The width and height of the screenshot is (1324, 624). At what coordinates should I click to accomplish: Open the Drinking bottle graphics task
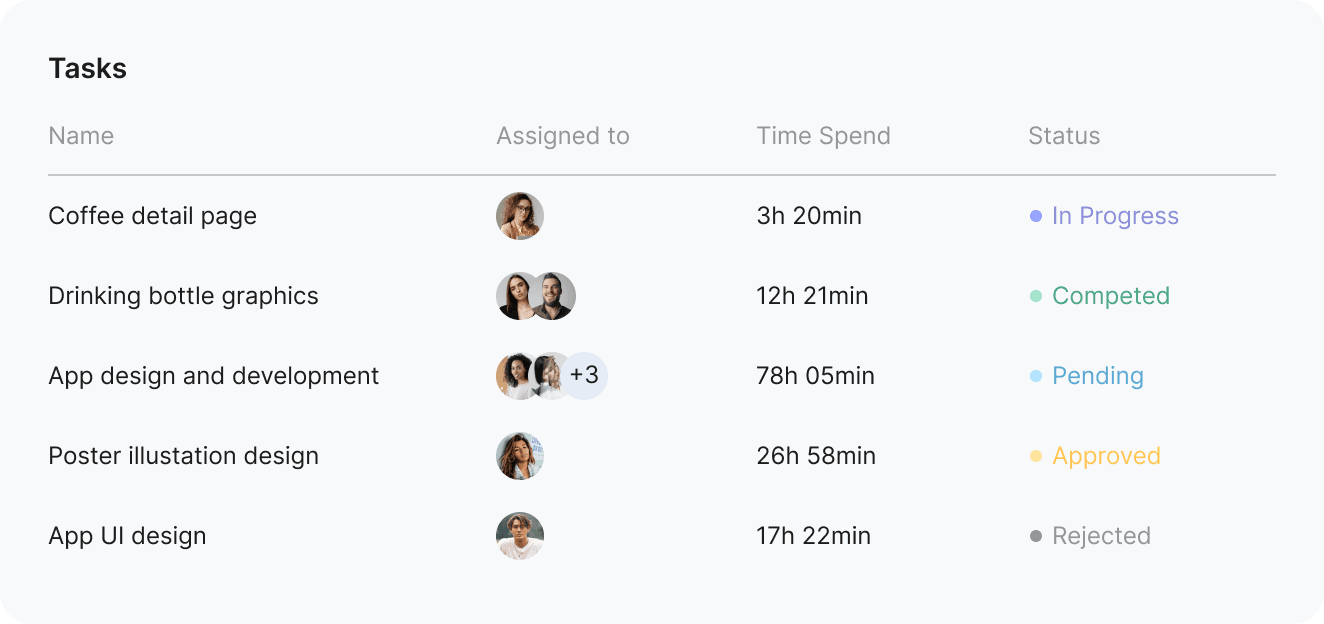point(184,296)
